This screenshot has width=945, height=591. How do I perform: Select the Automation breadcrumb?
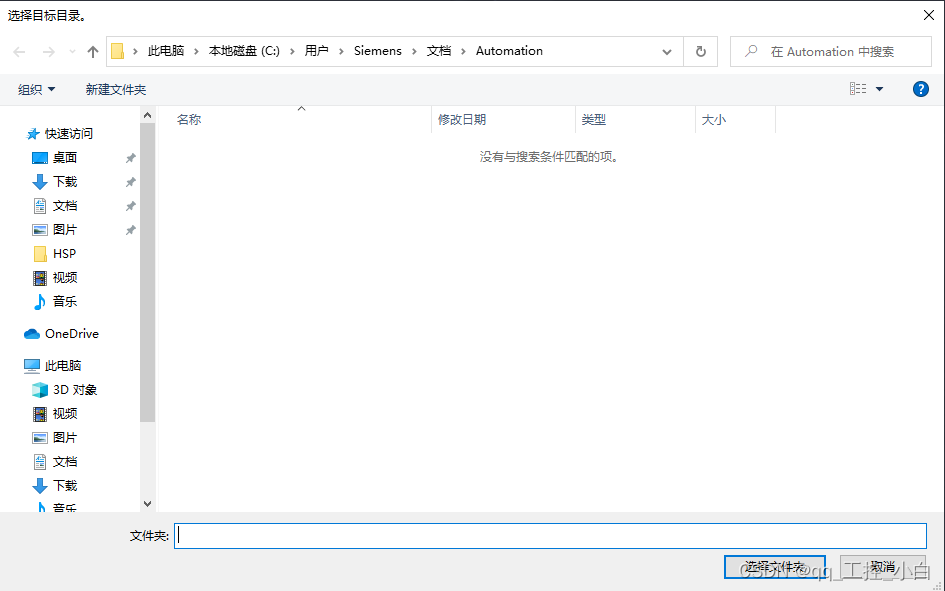point(509,51)
